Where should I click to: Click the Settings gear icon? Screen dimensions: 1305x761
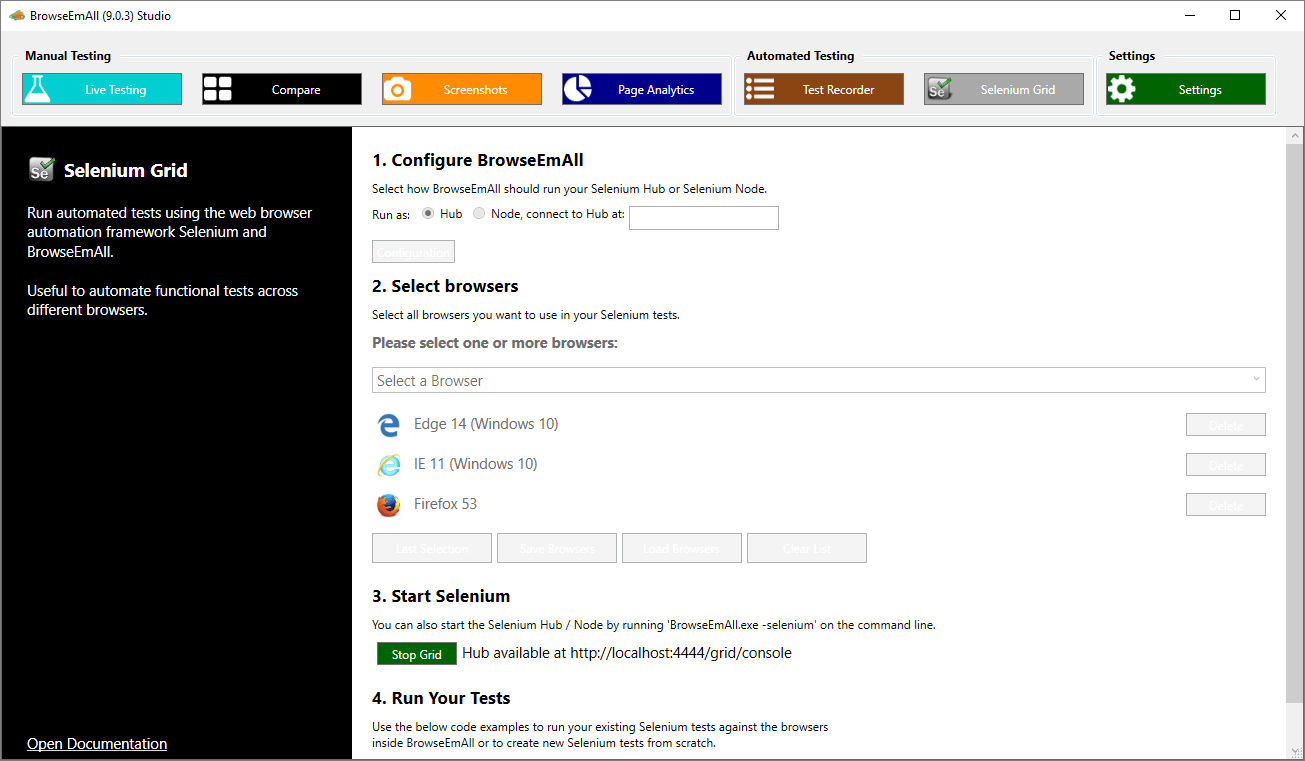click(1121, 89)
